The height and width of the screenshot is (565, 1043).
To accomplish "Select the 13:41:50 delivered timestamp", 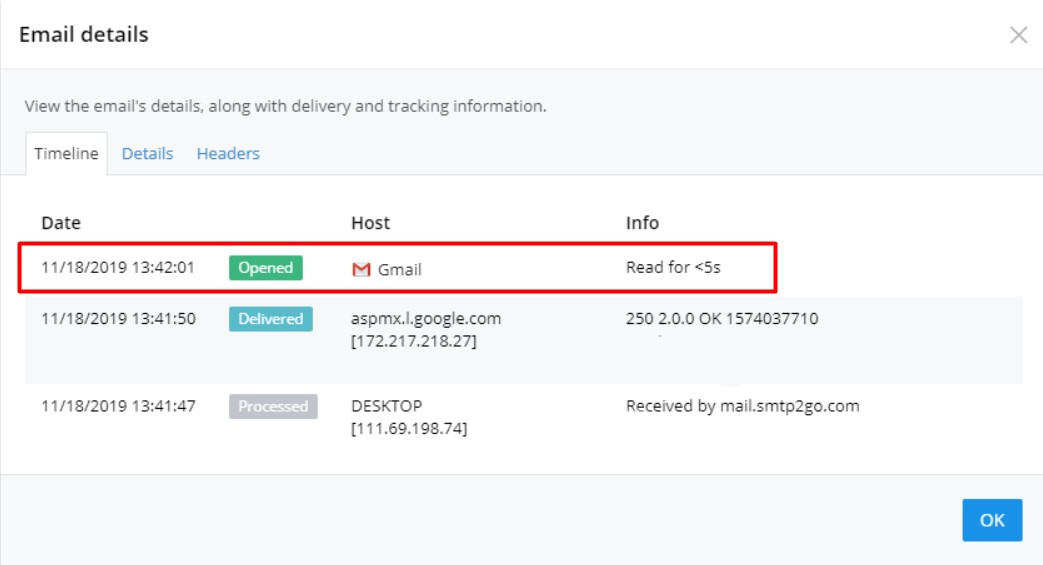I will pos(118,319).
